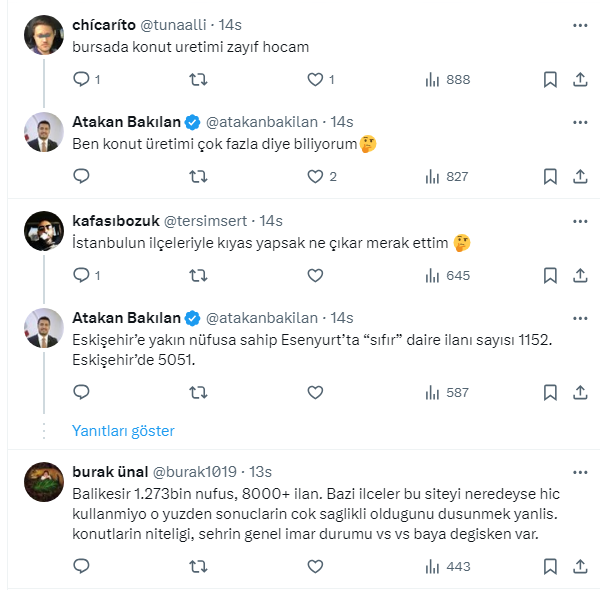Open more options on burak ünal's tweet
The height and width of the screenshot is (590, 600).
[580, 471]
